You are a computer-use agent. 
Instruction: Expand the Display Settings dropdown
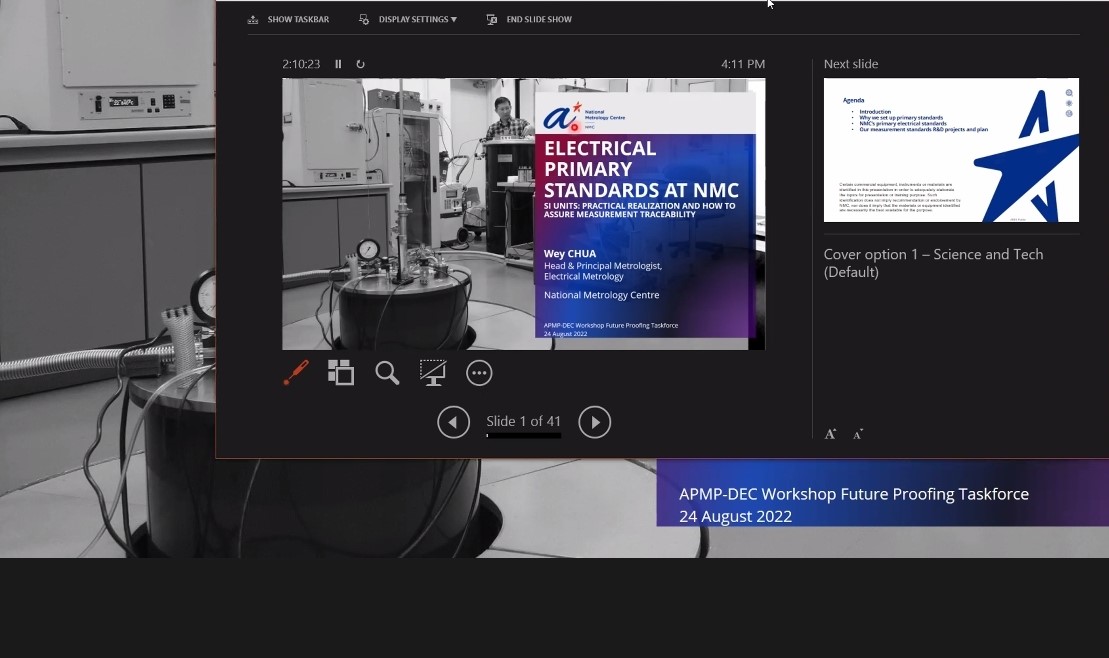click(x=408, y=19)
